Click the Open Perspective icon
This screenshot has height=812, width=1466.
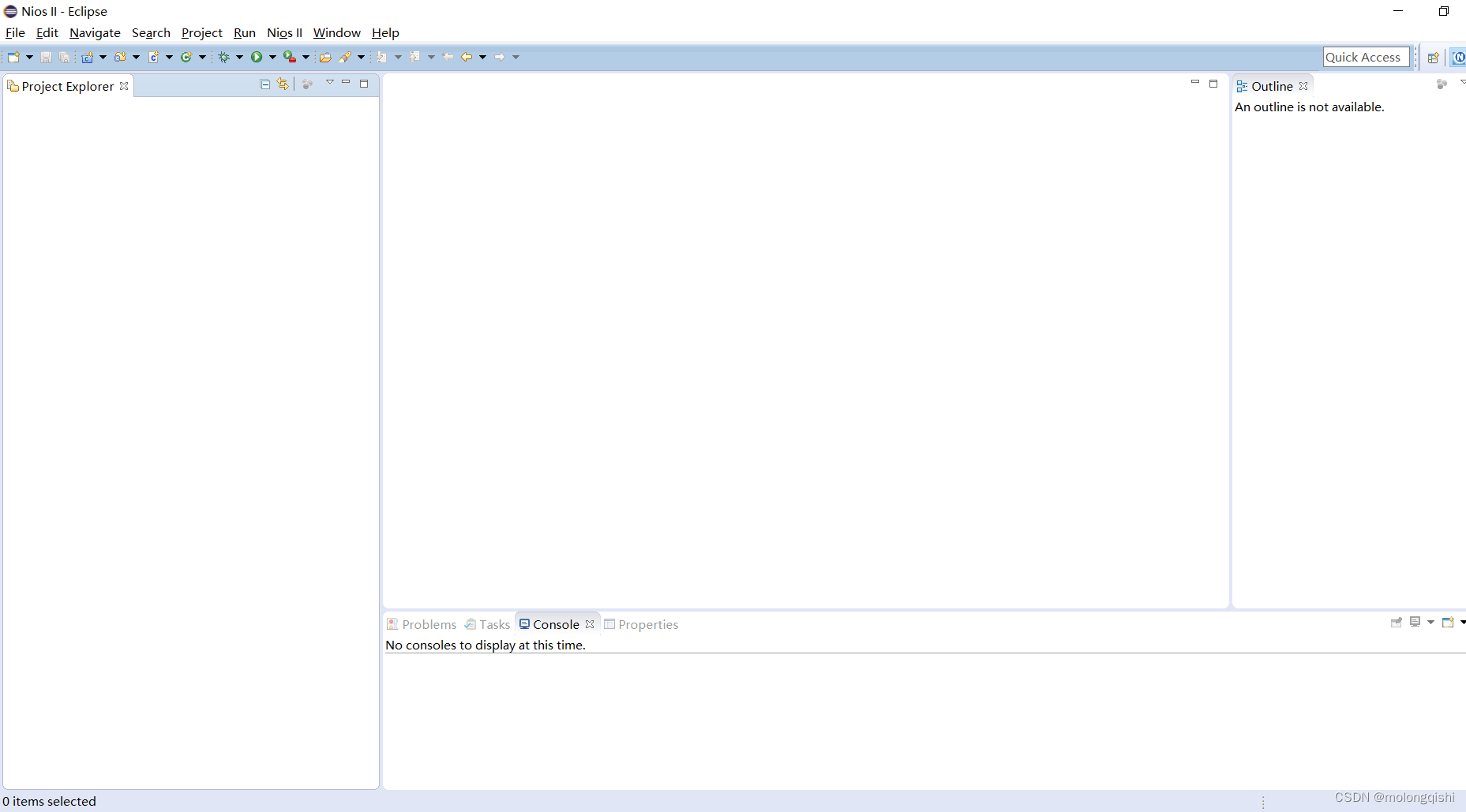tap(1433, 58)
